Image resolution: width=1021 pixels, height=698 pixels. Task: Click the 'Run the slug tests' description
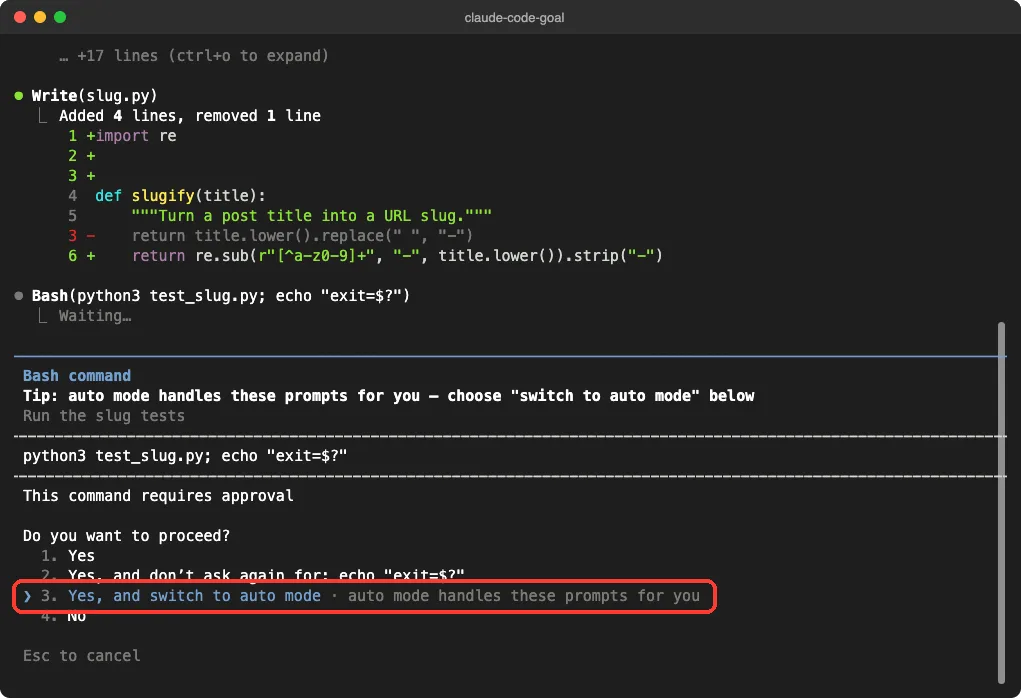click(x=104, y=415)
